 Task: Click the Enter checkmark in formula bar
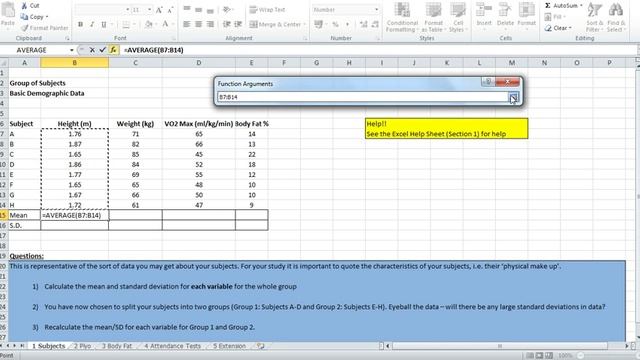(x=102, y=50)
